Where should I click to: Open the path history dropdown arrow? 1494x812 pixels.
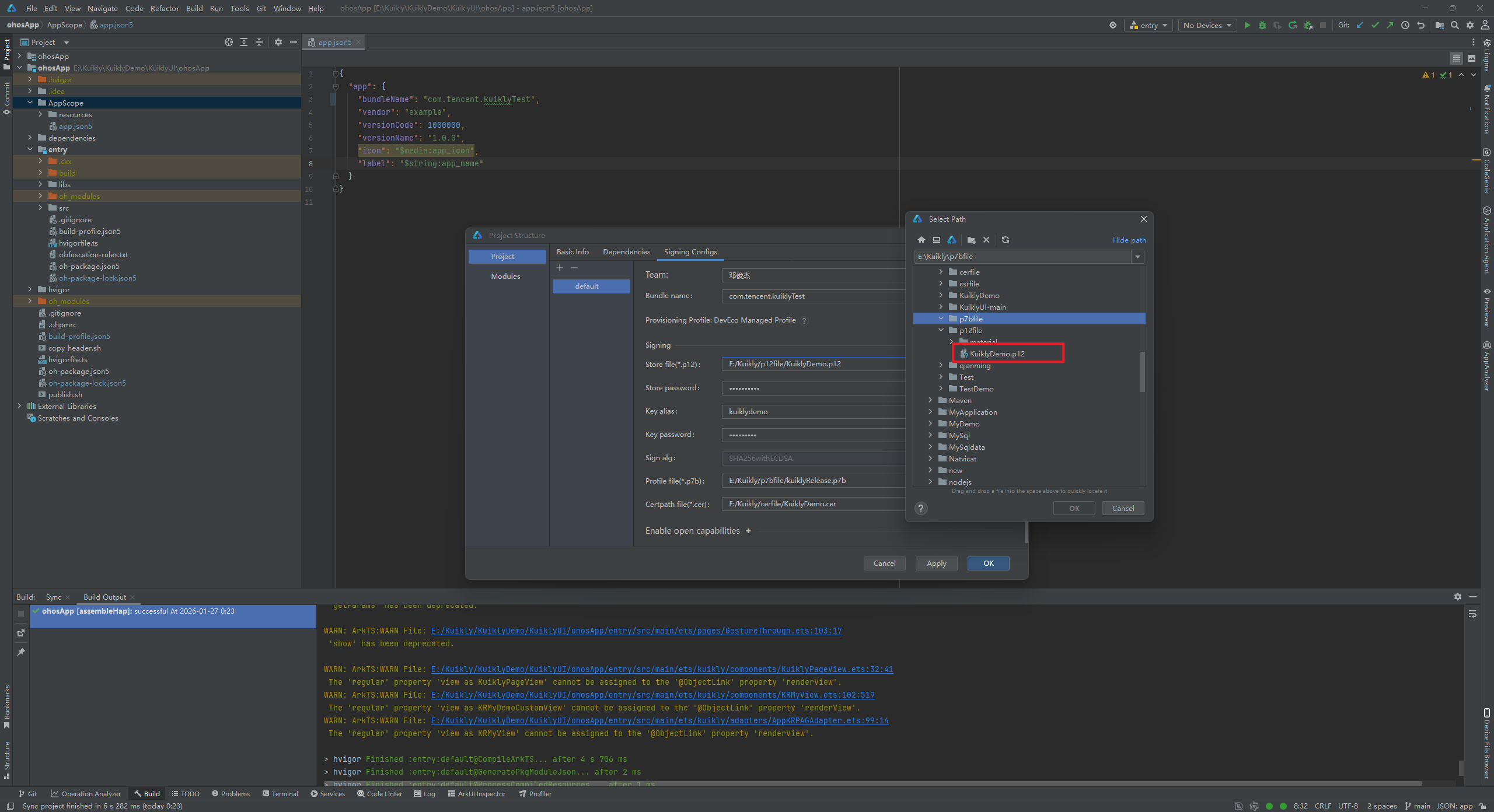pyautogui.click(x=1137, y=257)
